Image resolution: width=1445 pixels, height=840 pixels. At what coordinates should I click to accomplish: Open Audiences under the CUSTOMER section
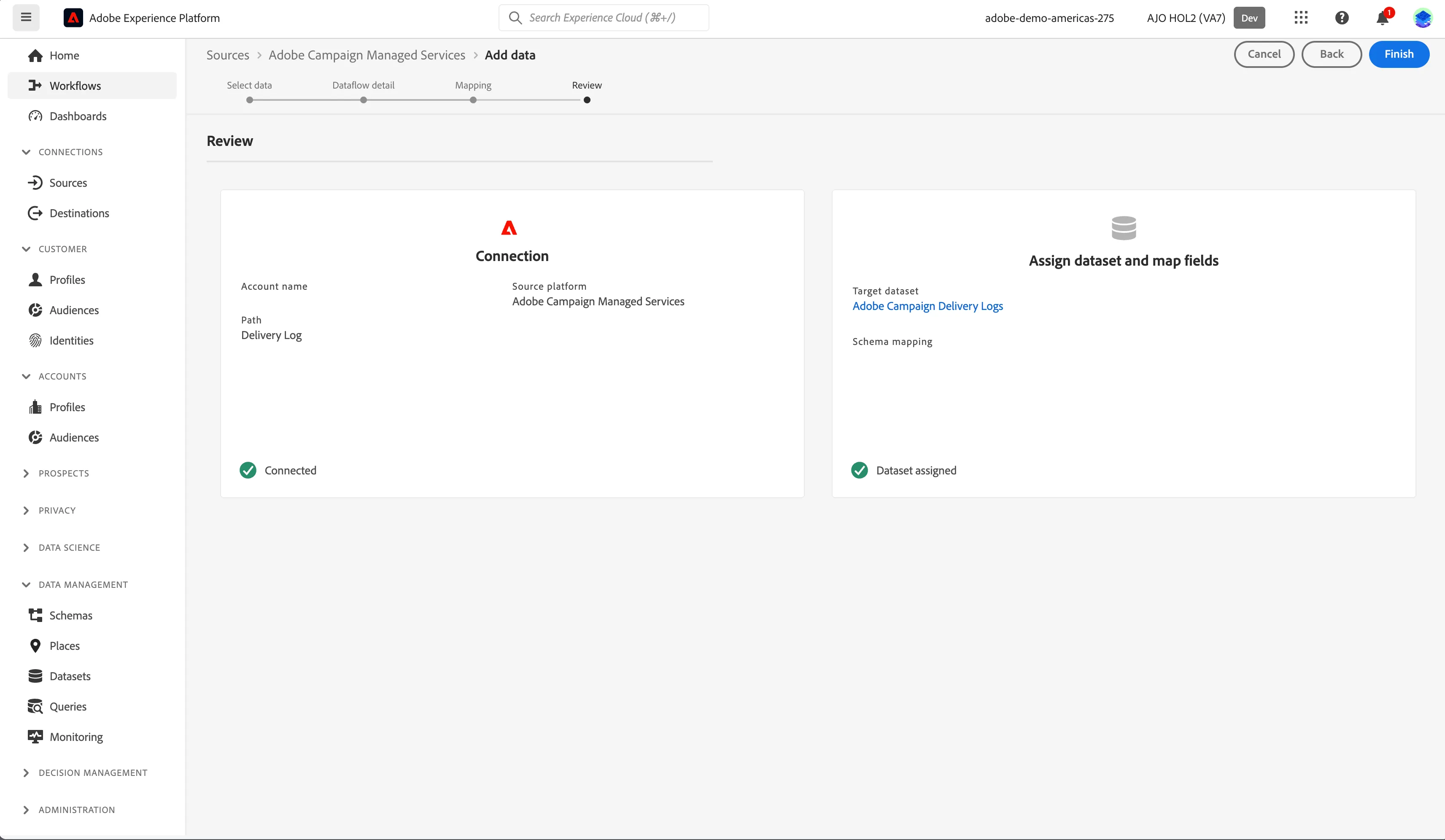point(74,310)
